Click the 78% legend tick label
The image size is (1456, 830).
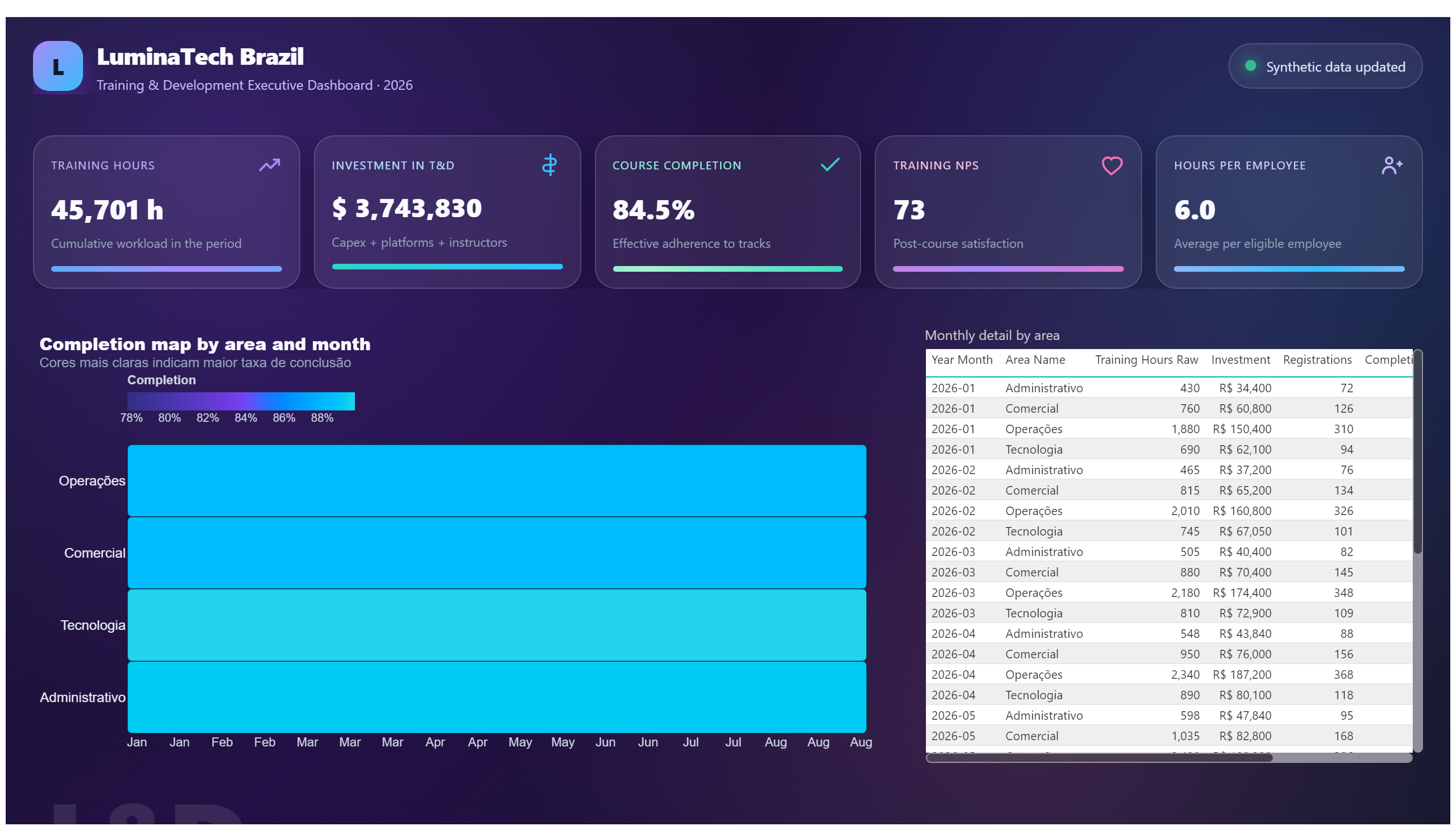tap(131, 418)
